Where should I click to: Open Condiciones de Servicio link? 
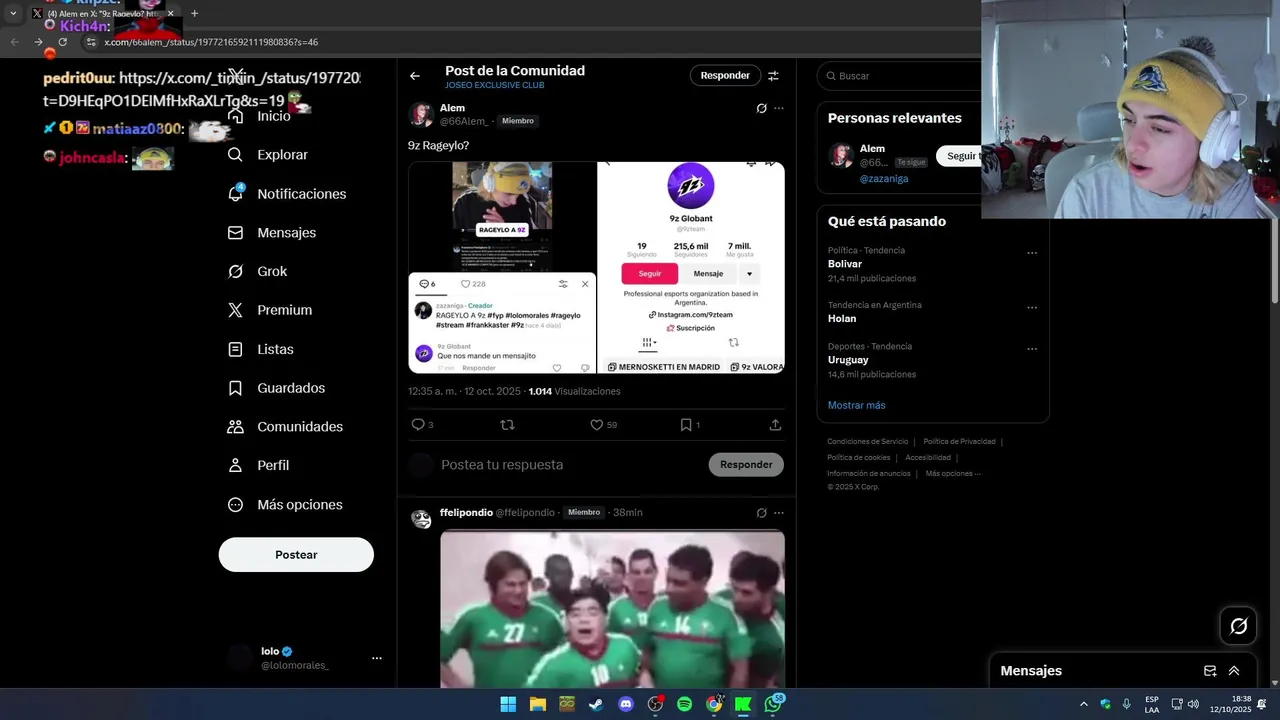868,441
